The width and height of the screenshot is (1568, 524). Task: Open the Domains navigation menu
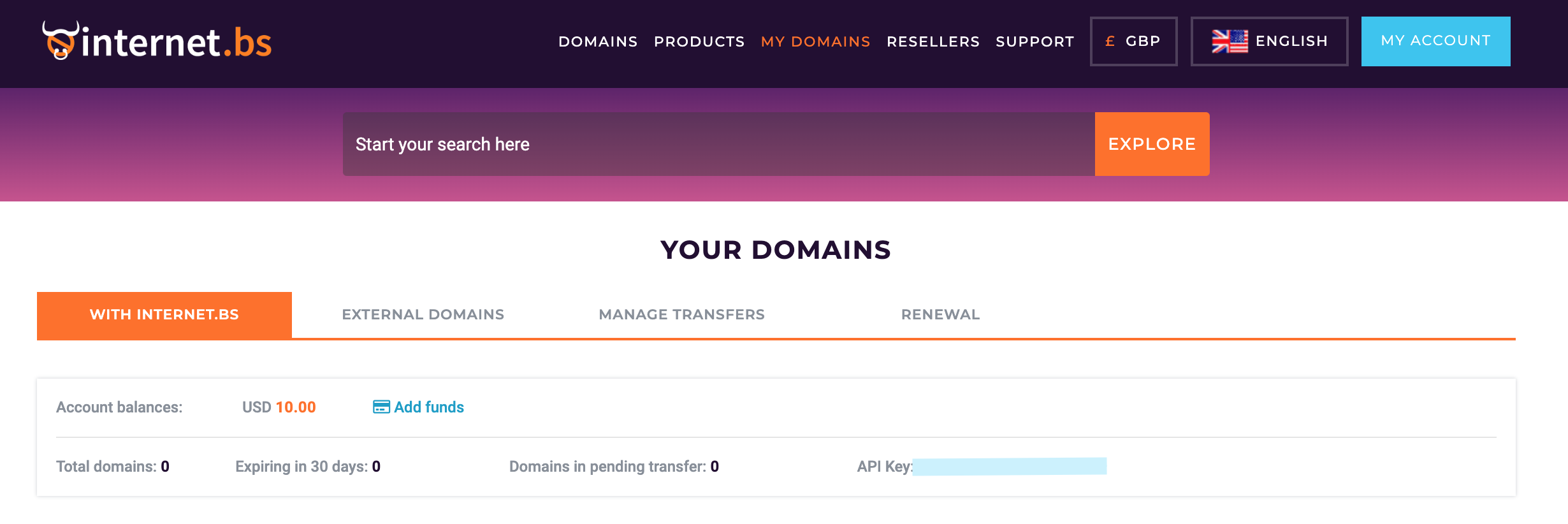[598, 41]
